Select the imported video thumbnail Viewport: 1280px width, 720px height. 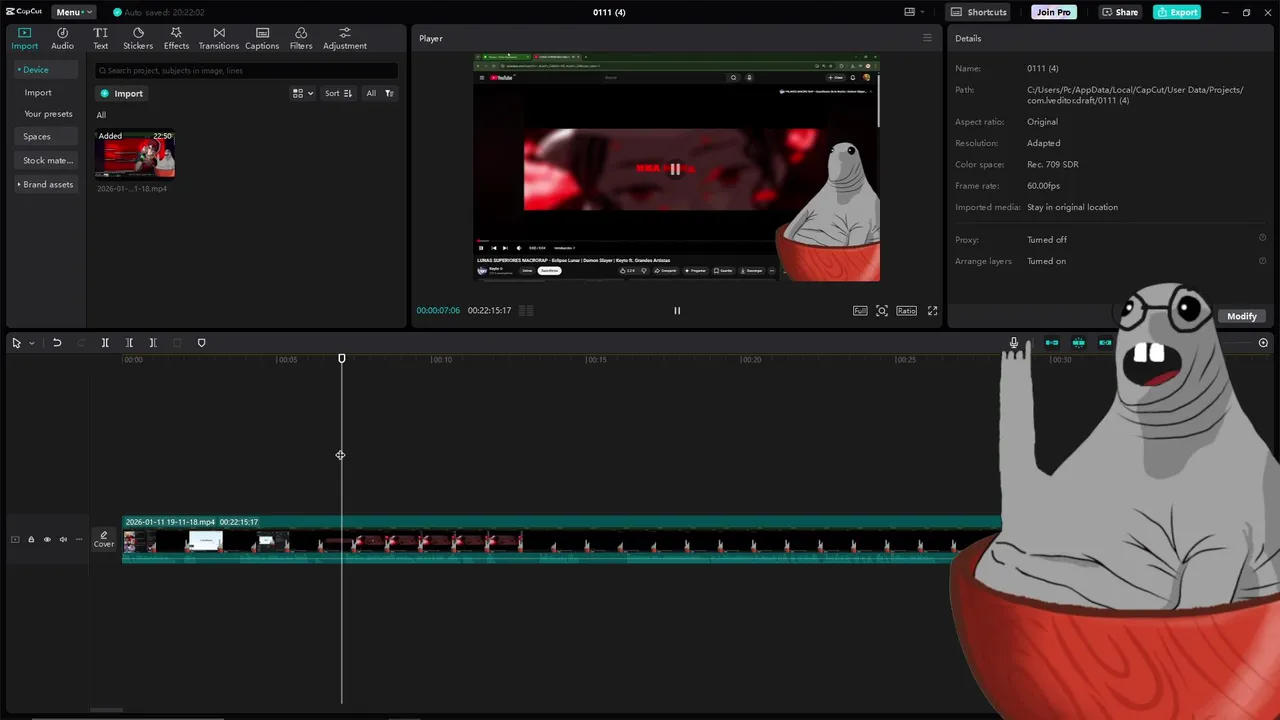pos(135,154)
